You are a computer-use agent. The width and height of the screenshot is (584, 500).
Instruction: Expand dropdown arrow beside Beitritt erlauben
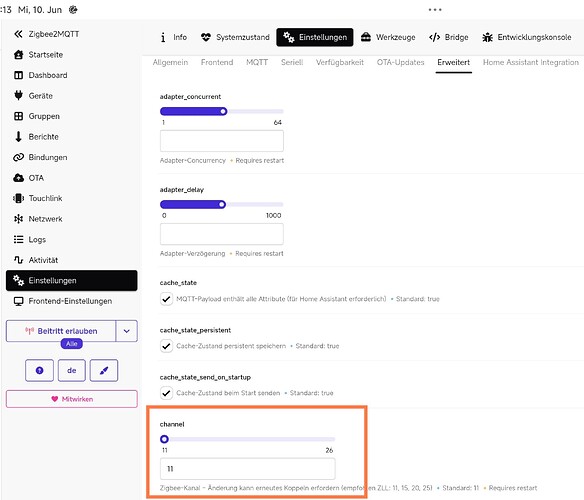tap(127, 331)
